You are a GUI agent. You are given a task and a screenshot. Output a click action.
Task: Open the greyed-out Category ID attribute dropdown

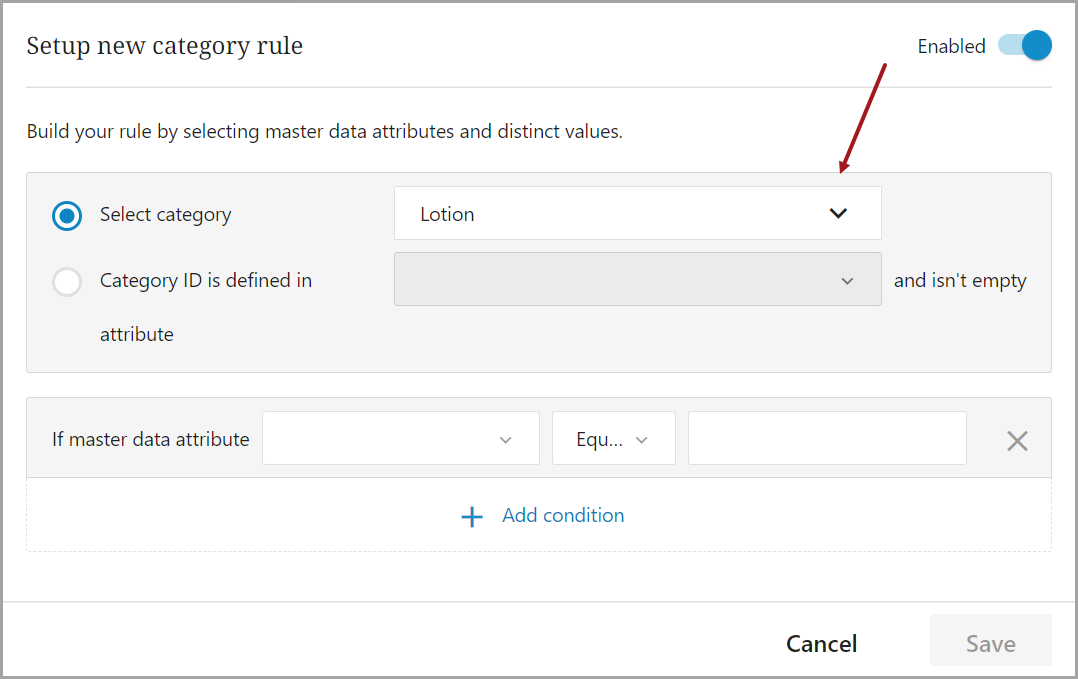coord(636,280)
